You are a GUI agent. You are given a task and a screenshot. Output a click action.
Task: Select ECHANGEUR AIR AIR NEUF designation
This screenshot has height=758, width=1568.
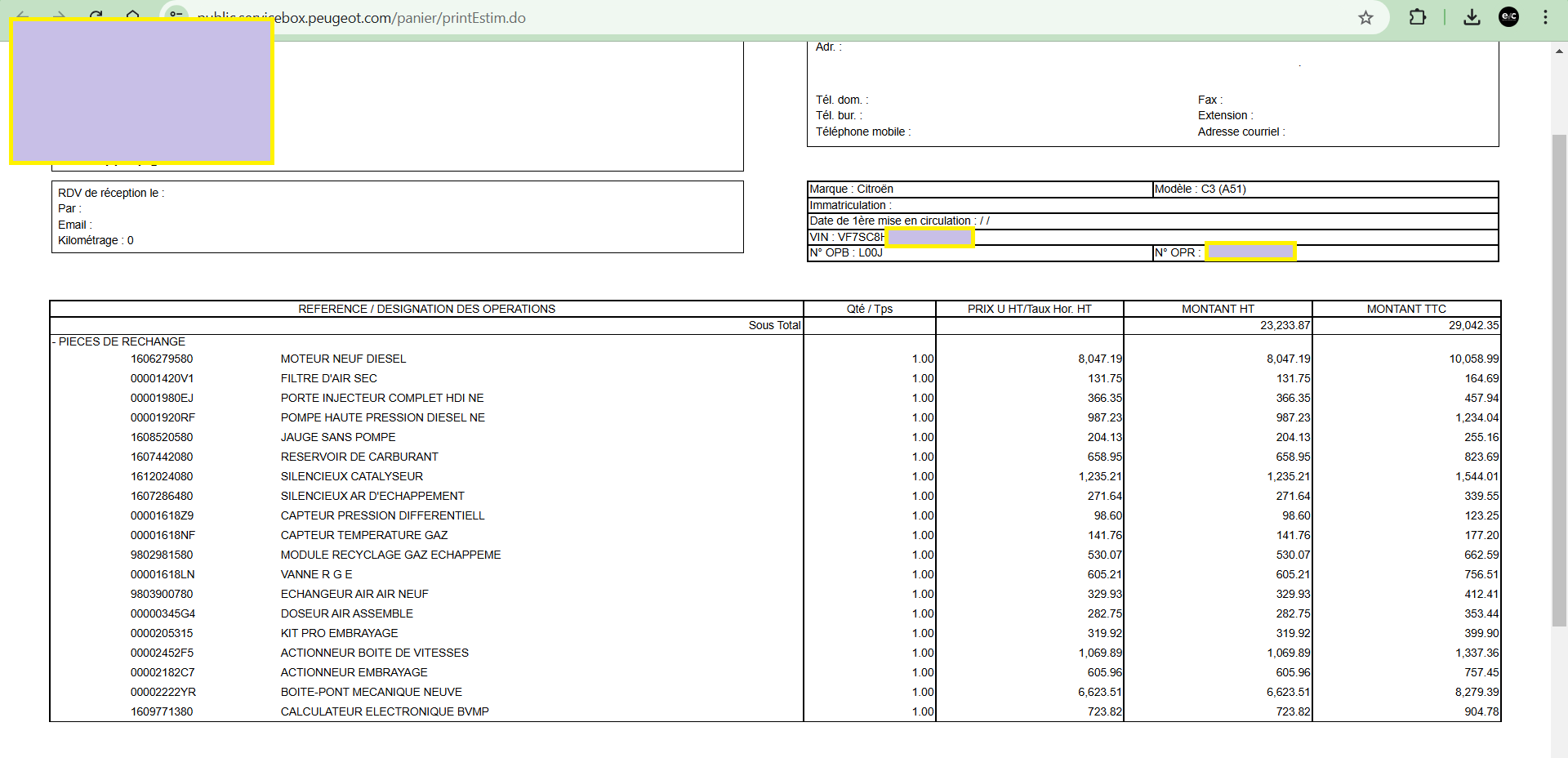pyautogui.click(x=354, y=594)
